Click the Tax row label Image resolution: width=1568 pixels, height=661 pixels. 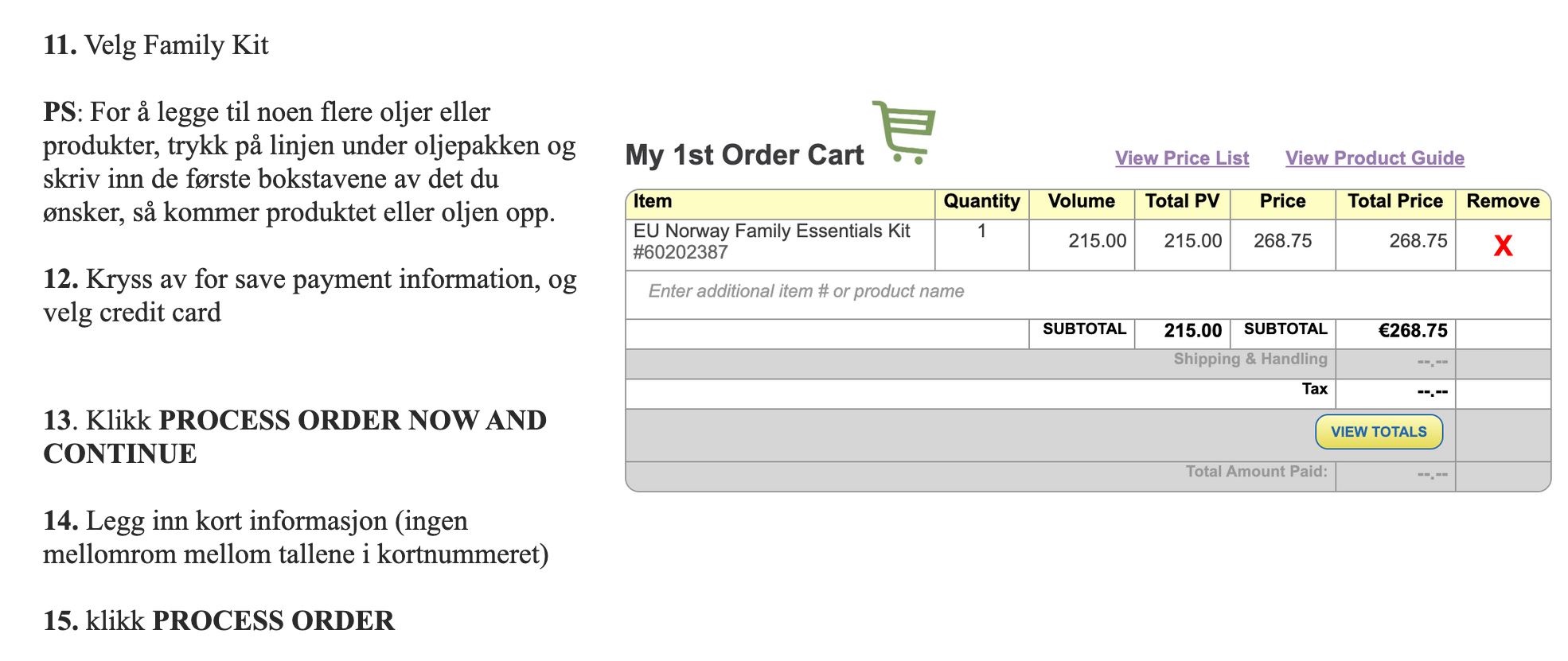[x=1314, y=389]
